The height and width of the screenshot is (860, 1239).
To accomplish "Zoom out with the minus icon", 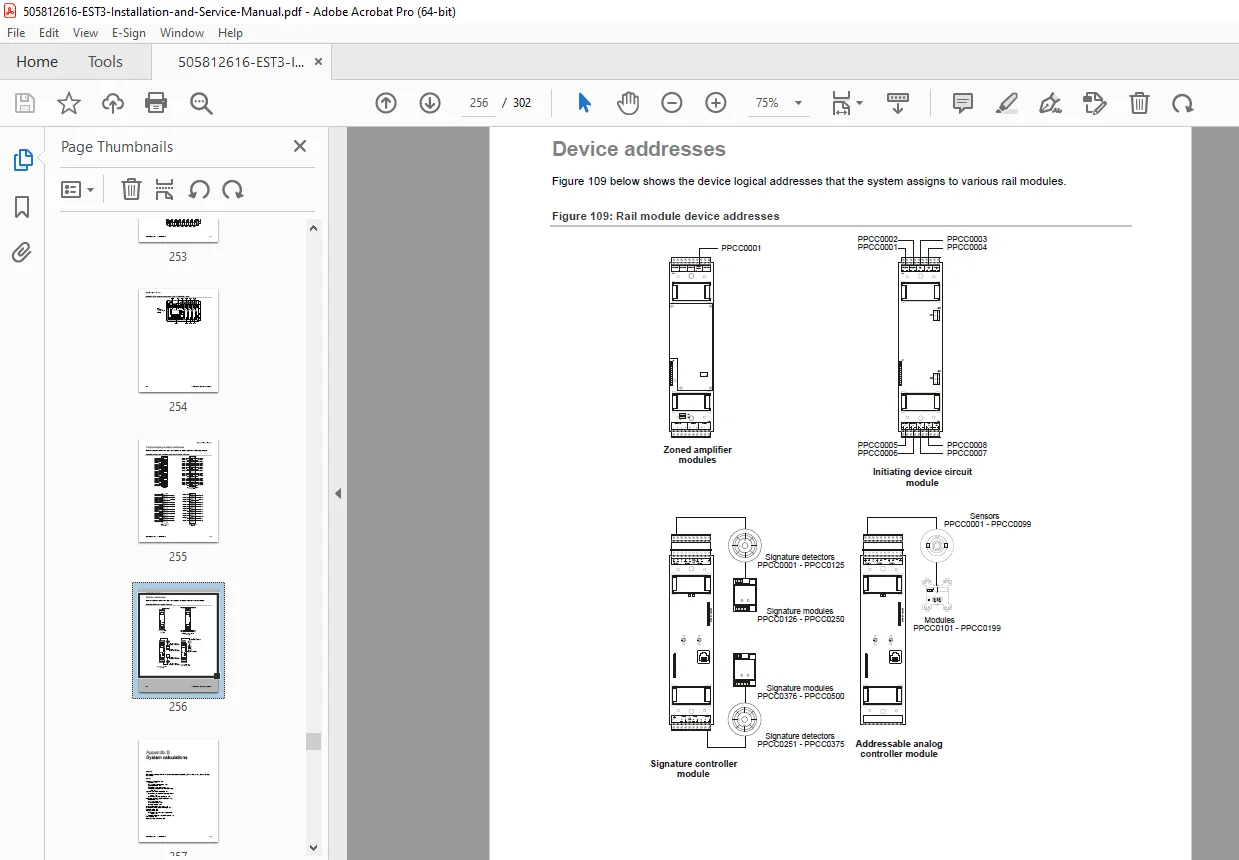I will click(672, 103).
